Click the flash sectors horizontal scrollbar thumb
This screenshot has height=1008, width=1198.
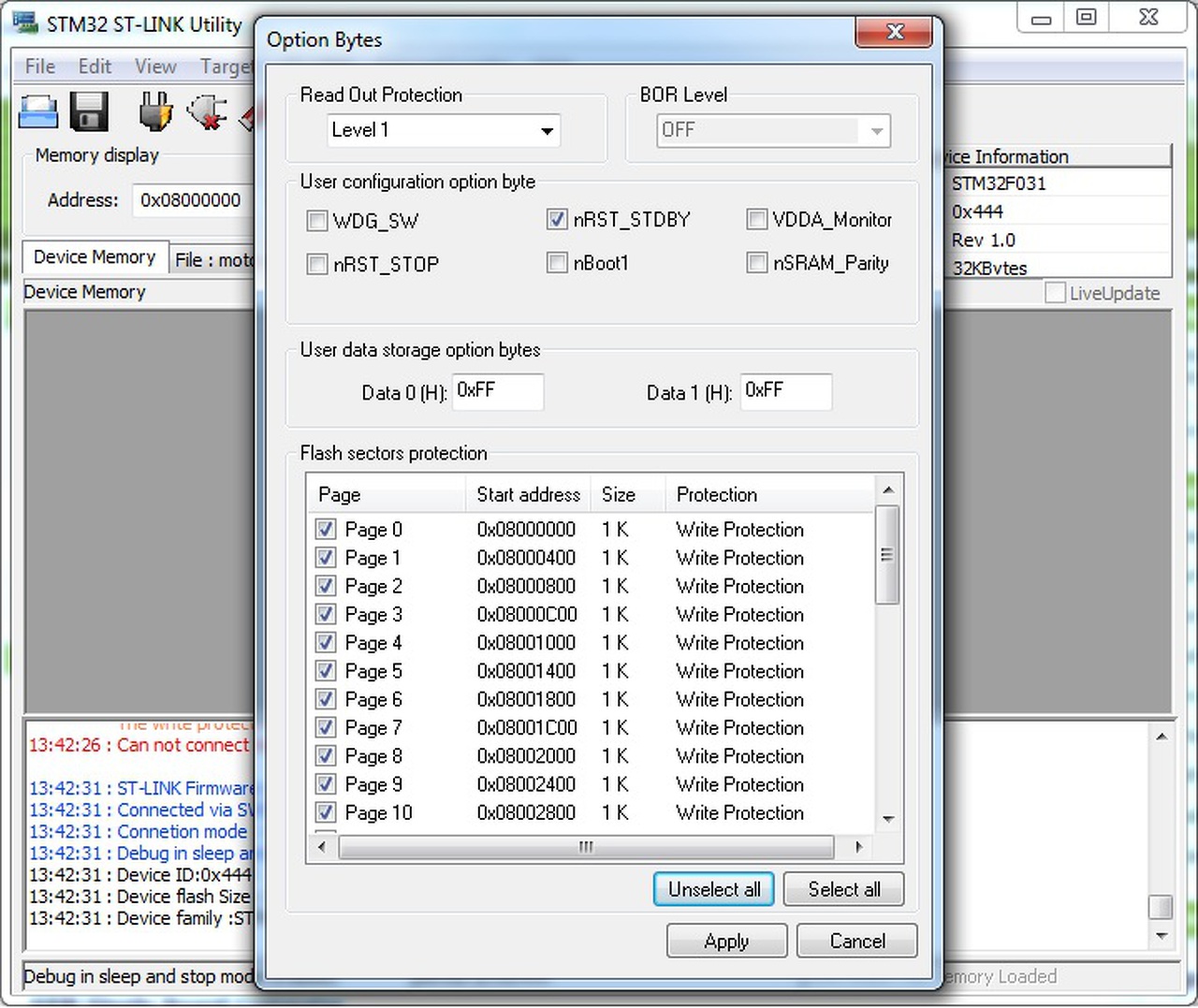586,847
